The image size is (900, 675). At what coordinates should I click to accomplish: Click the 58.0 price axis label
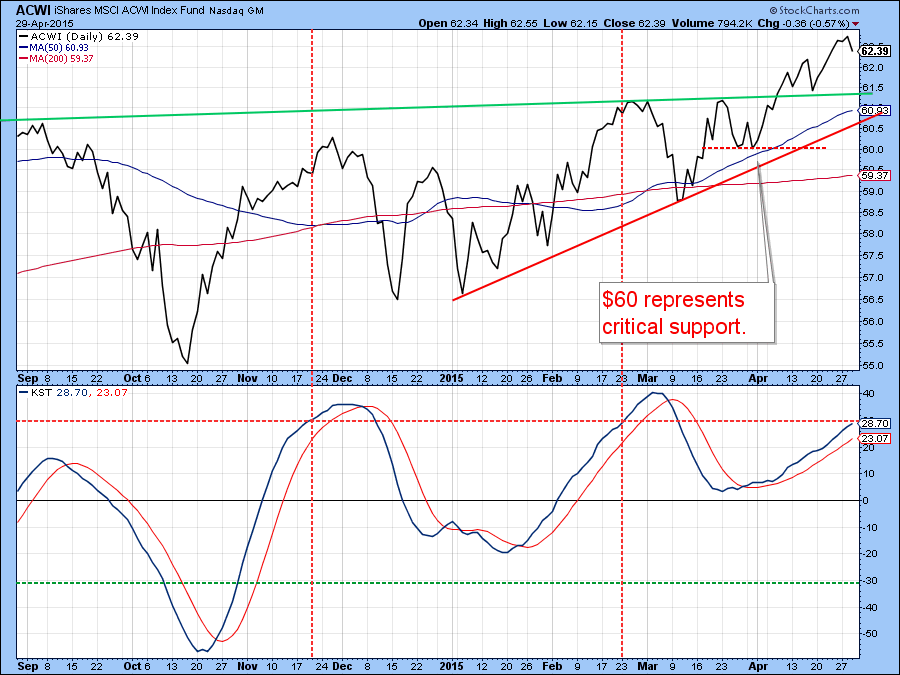click(x=872, y=234)
